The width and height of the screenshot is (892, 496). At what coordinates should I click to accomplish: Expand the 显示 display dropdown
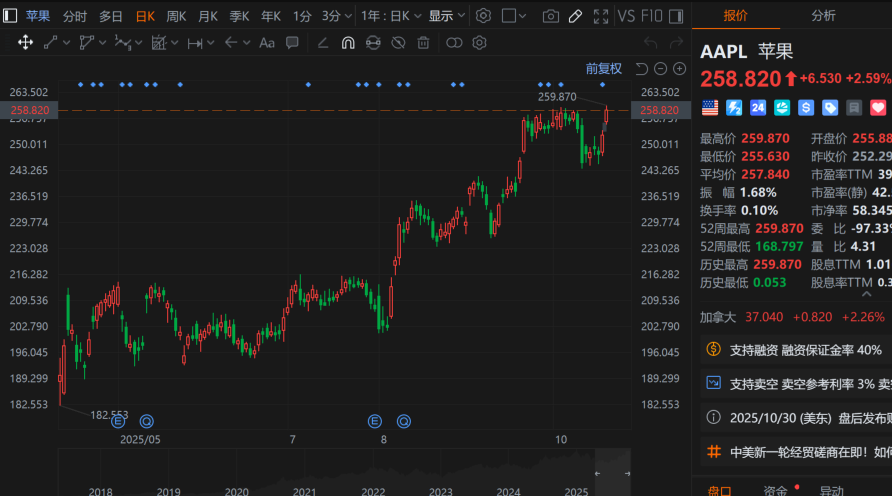(x=446, y=16)
